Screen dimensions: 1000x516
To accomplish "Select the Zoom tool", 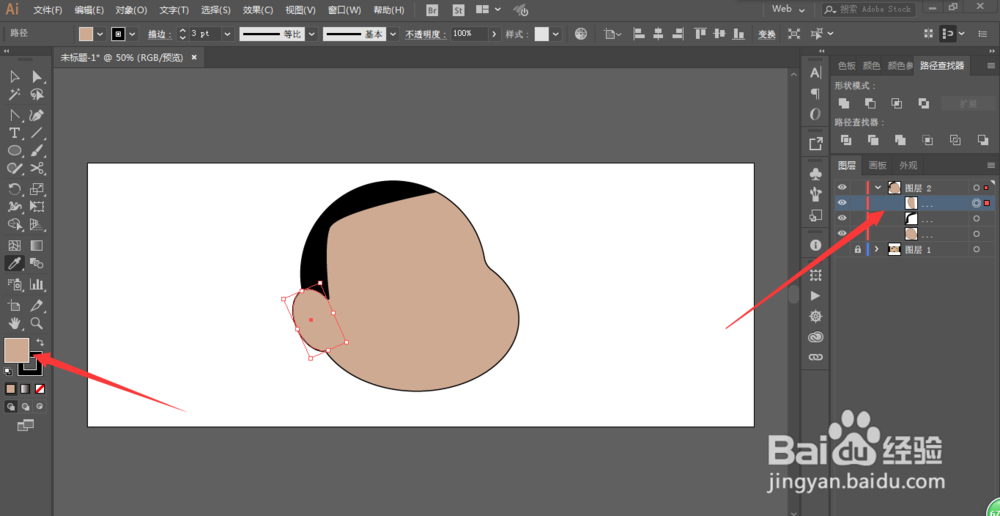I will coord(37,323).
